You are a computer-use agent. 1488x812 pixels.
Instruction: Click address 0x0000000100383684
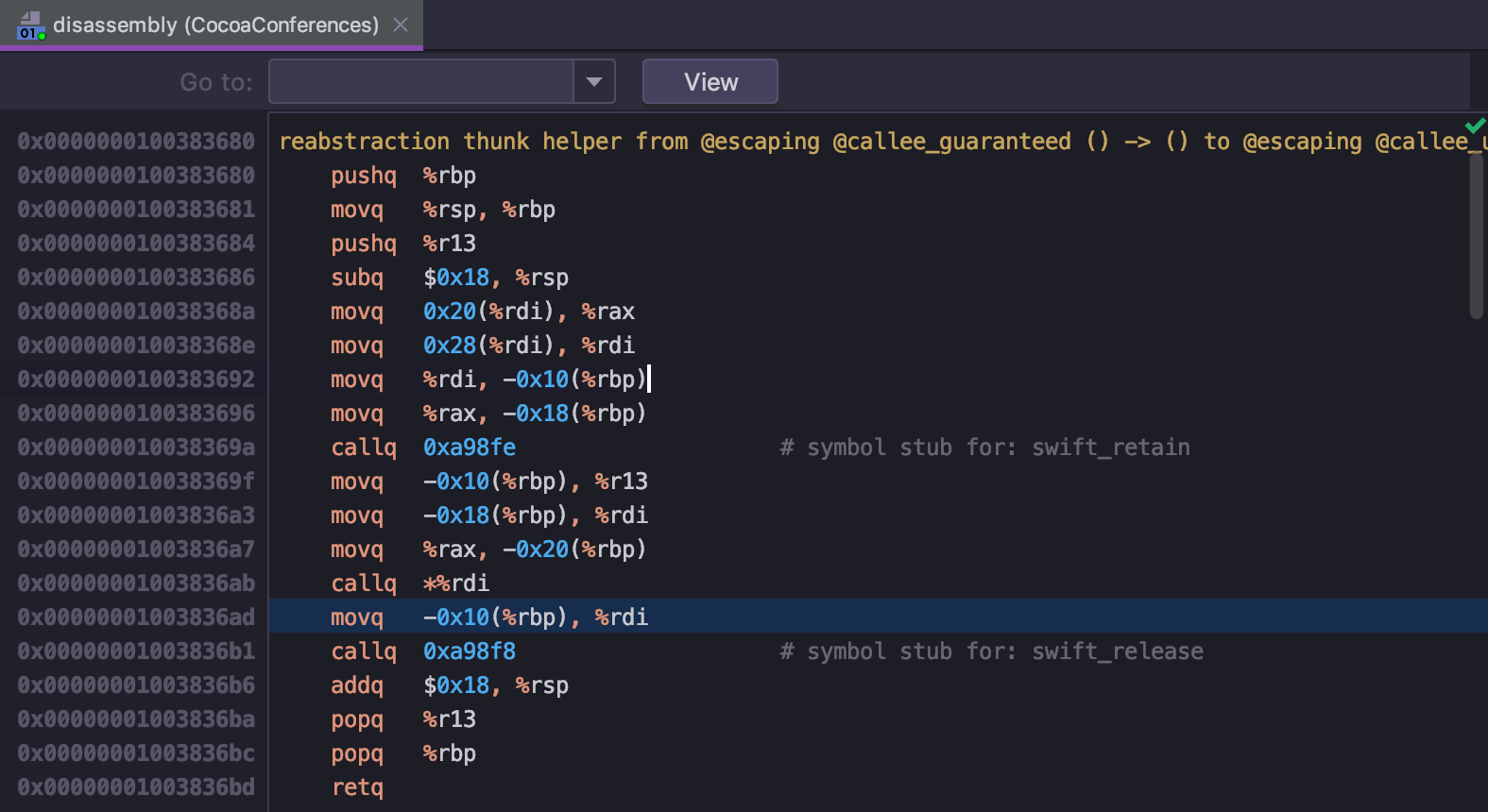click(136, 244)
